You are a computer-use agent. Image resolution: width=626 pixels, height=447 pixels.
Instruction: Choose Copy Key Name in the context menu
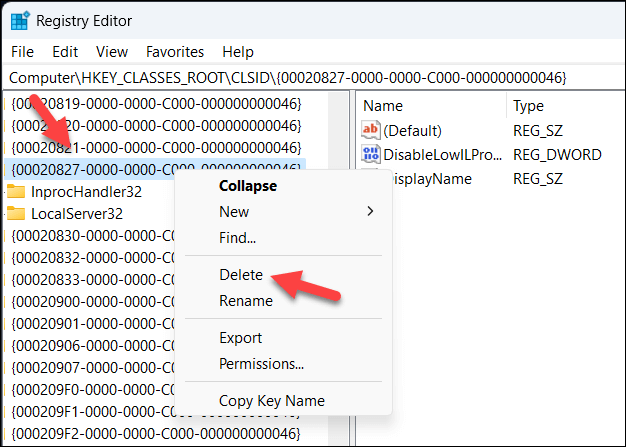point(272,401)
